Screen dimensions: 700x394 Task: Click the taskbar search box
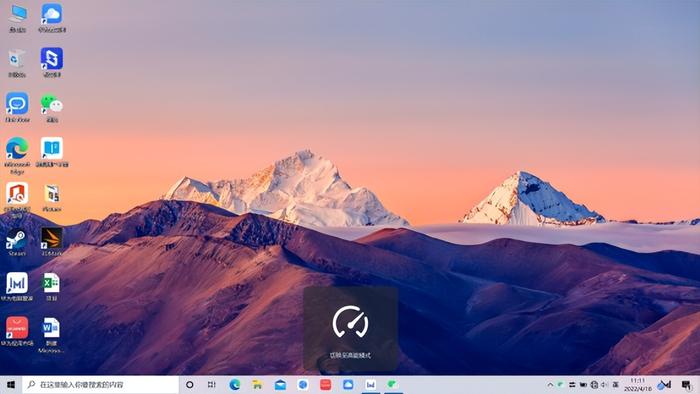pos(101,385)
